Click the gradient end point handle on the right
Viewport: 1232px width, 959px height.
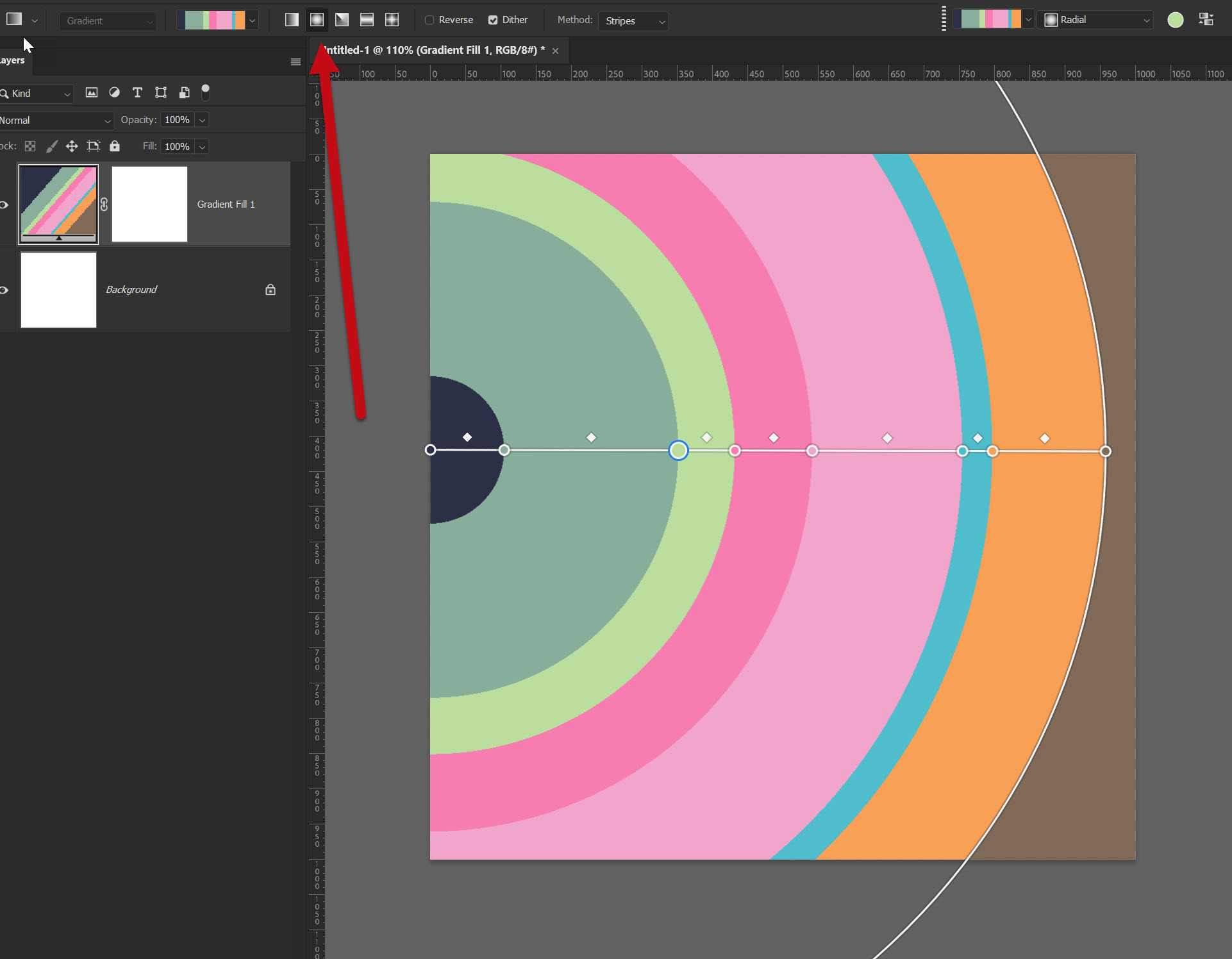click(x=1105, y=451)
